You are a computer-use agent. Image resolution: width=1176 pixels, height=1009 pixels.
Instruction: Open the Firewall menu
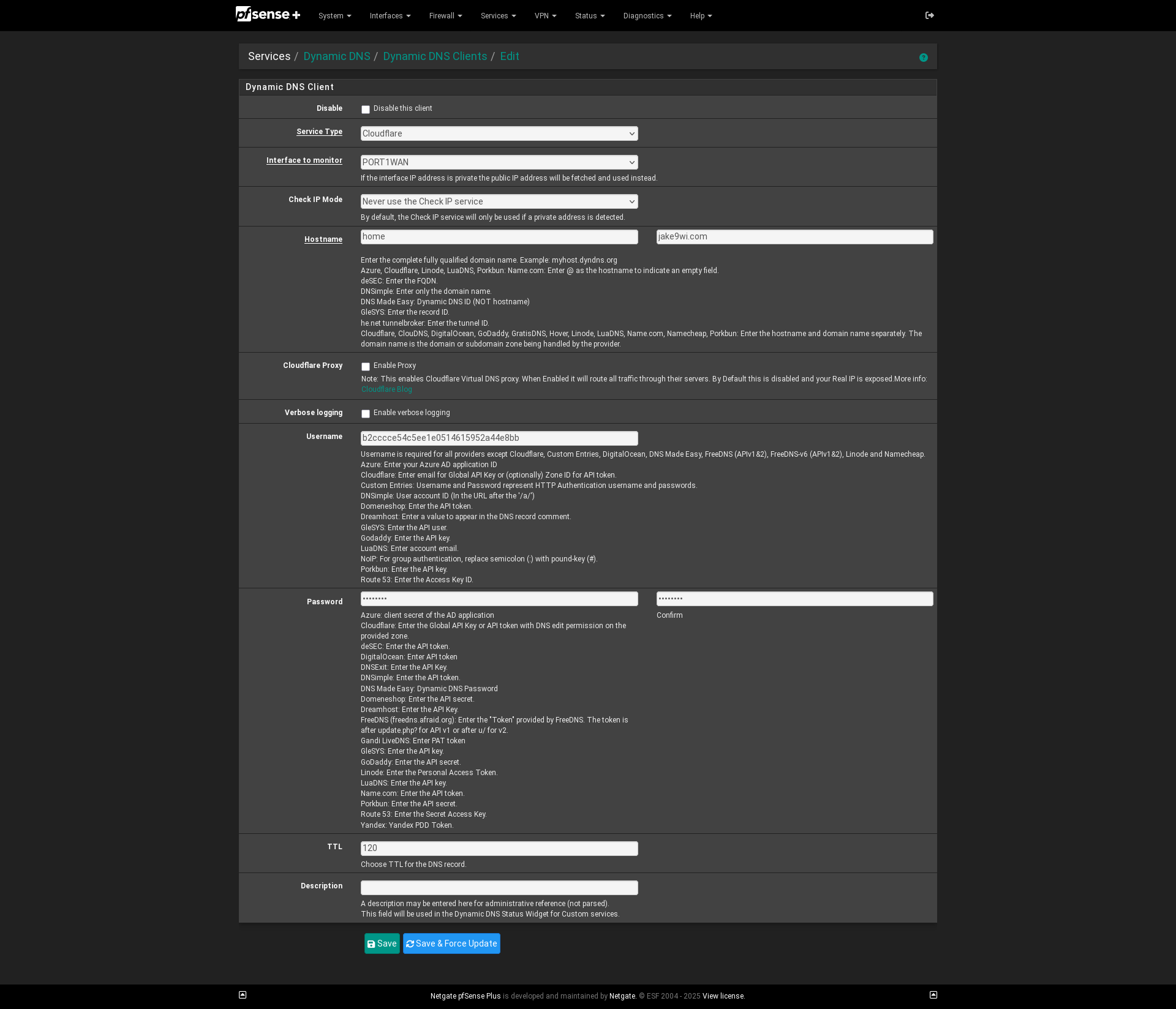445,16
